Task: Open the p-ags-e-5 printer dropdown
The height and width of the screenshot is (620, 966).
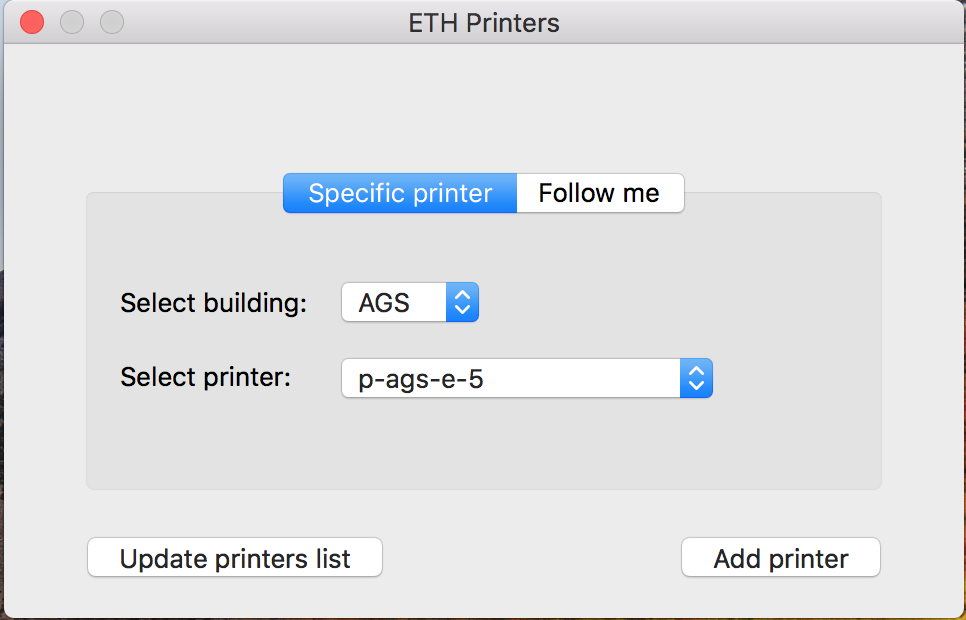Action: point(527,378)
